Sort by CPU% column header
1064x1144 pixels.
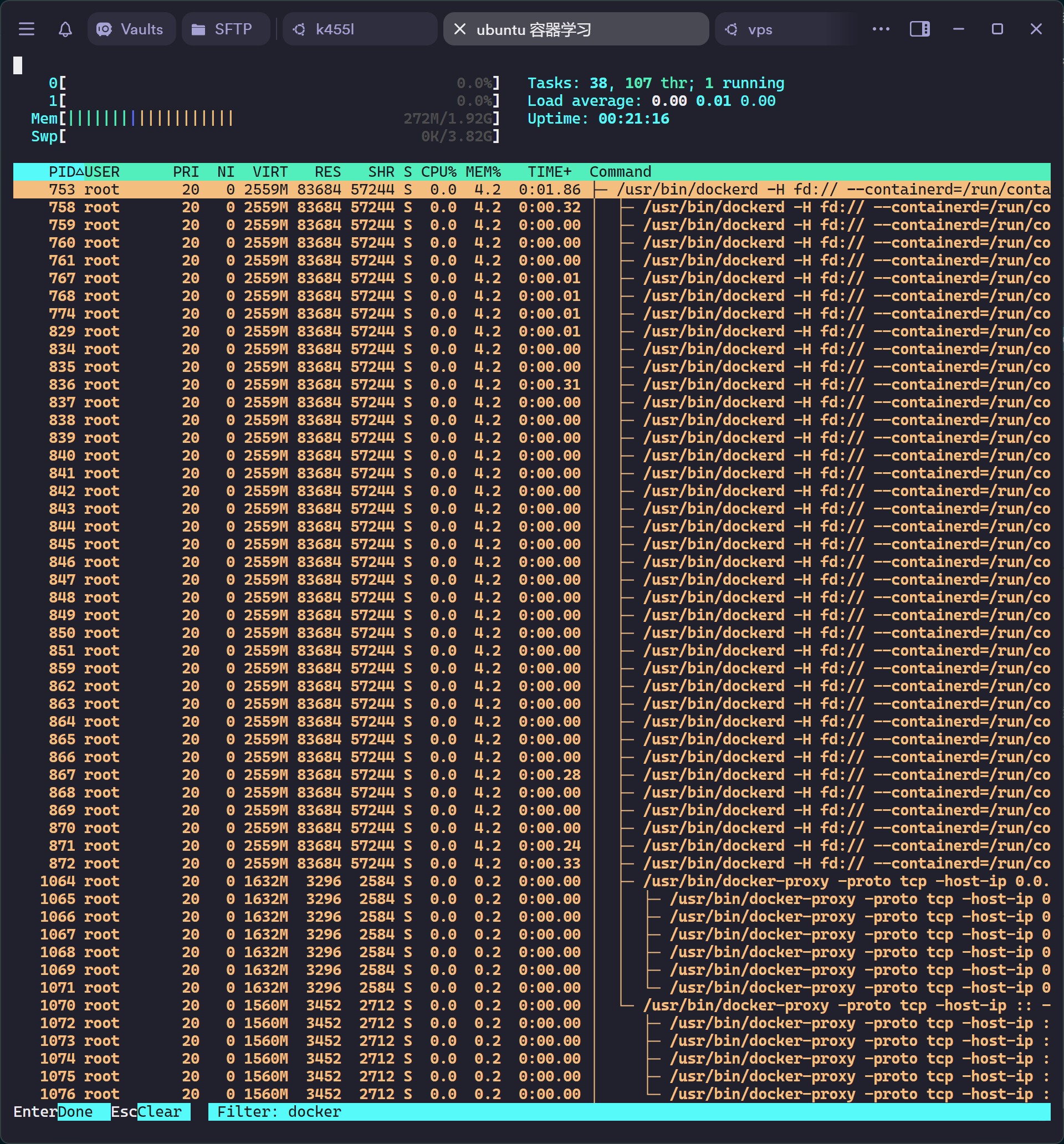(x=438, y=171)
